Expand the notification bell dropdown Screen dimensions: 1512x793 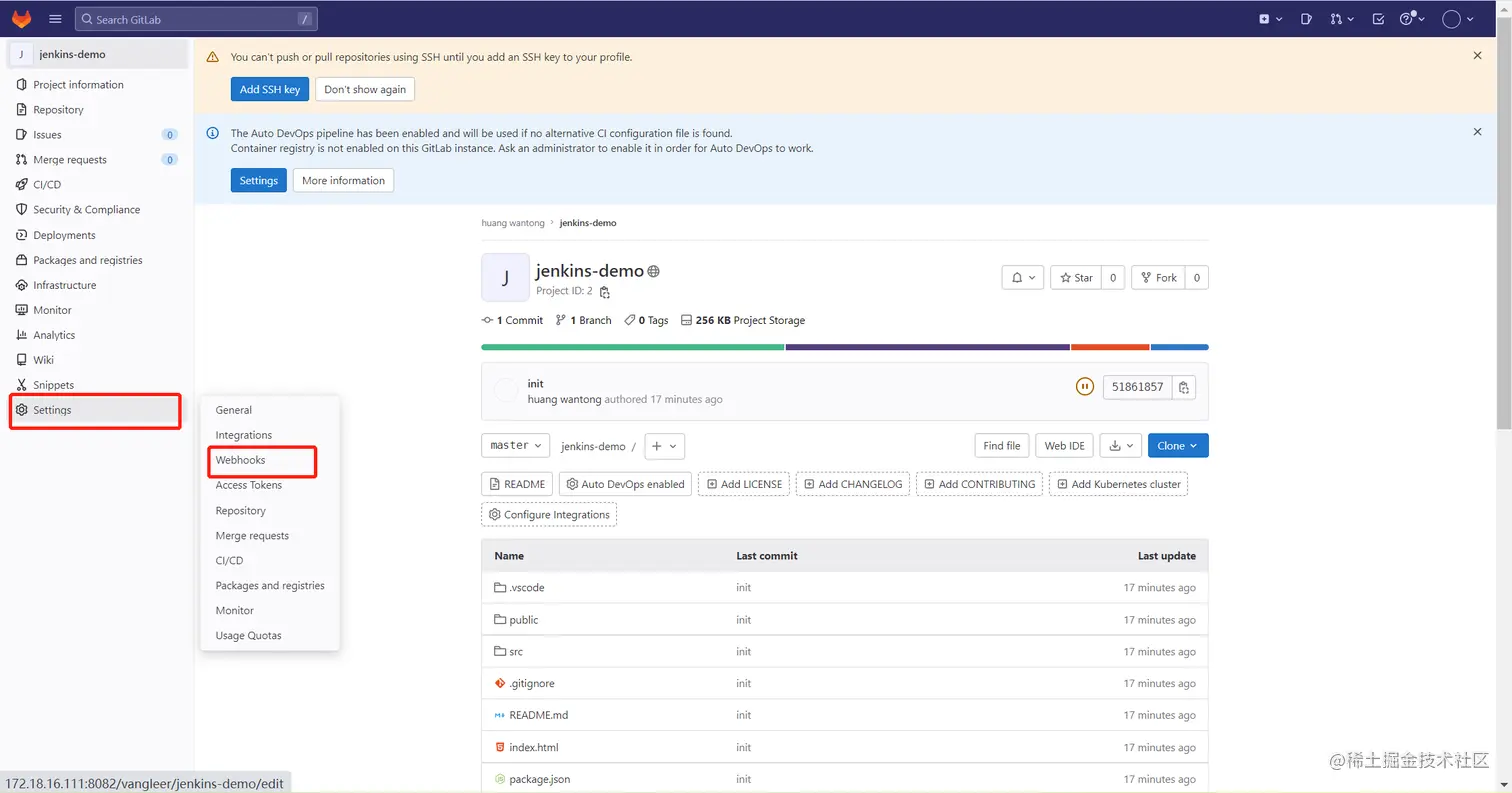pos(1024,277)
